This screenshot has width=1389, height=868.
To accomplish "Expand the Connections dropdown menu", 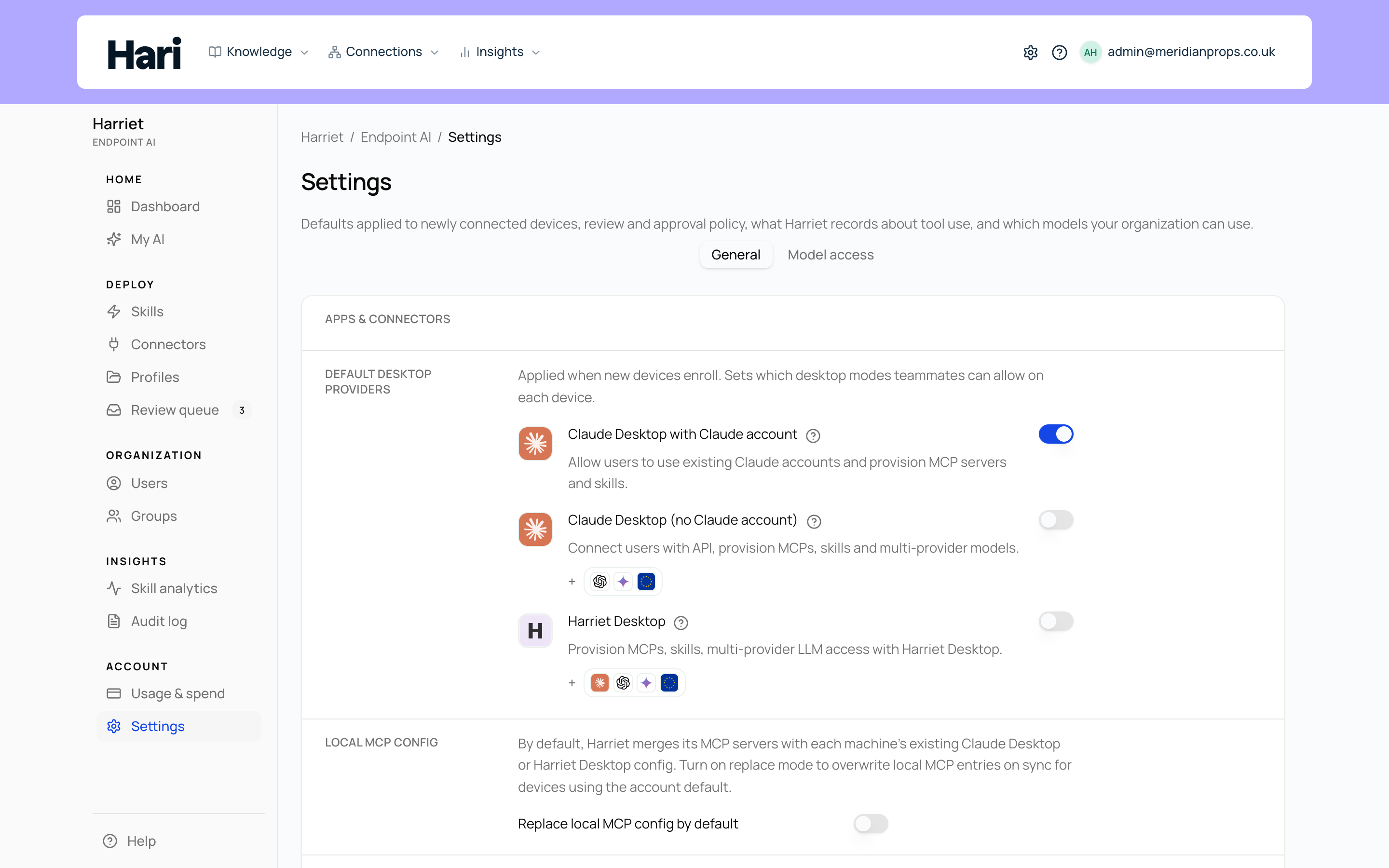I will tap(383, 52).
